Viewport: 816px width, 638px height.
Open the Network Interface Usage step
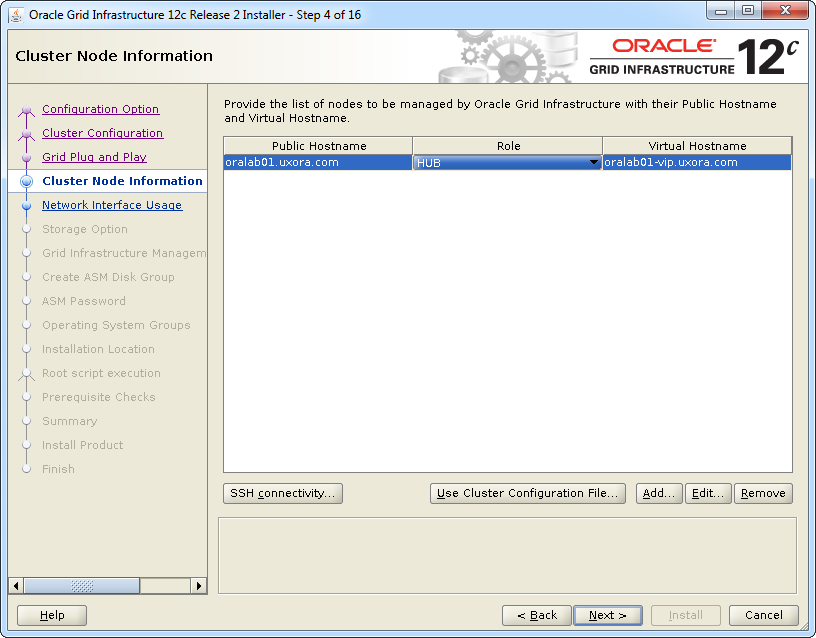click(x=112, y=205)
